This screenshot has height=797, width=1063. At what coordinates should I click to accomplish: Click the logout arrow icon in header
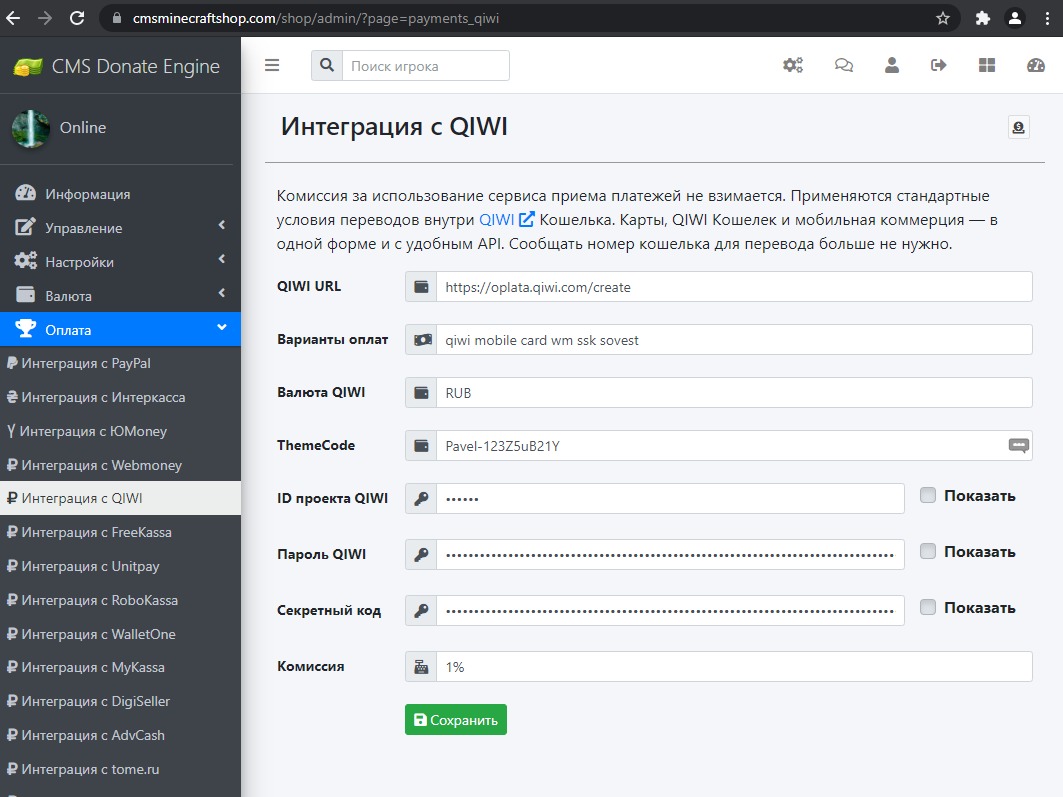(938, 65)
